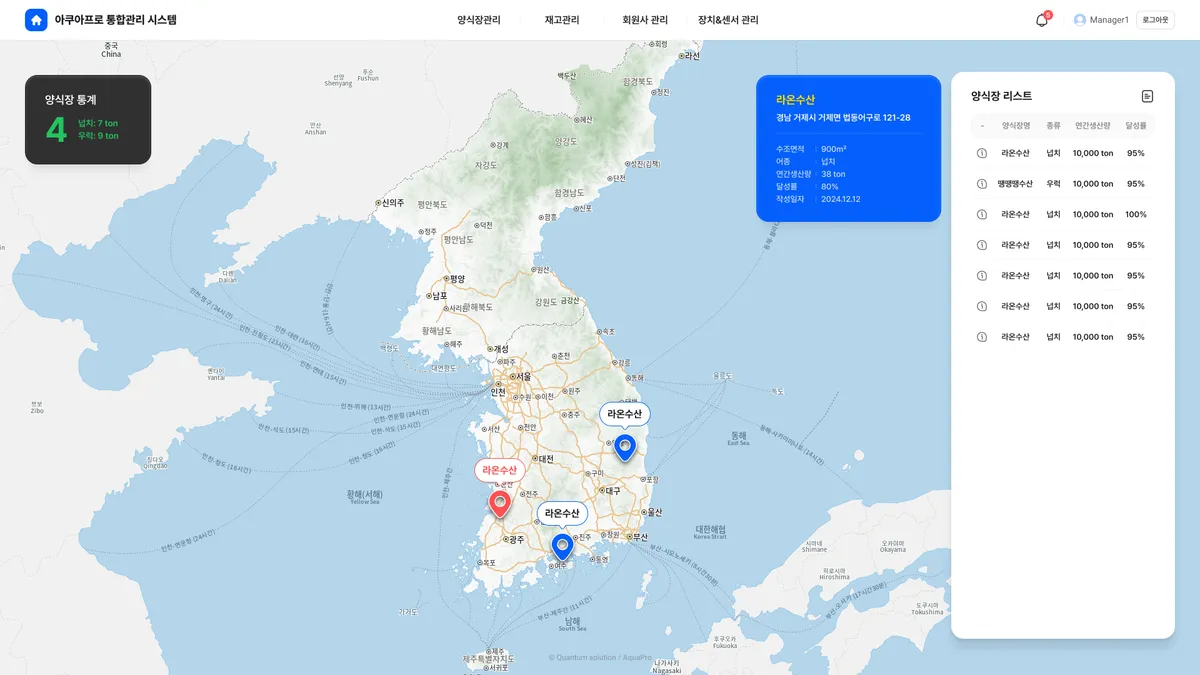The image size is (1200, 675).
Task: Click the Manager1 username
Action: [x=1109, y=20]
